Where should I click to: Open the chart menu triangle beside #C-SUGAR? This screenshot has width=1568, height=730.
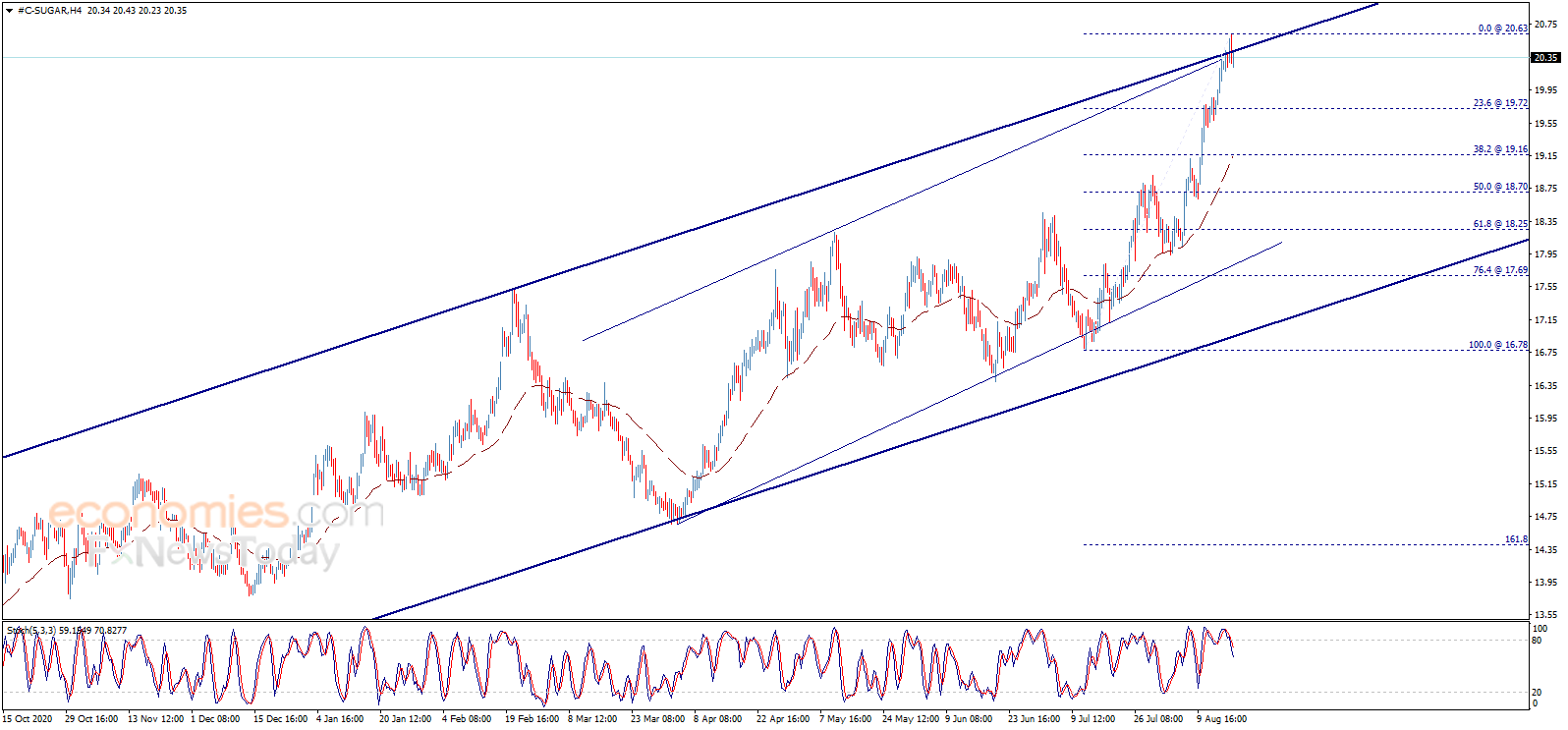pyautogui.click(x=10, y=11)
